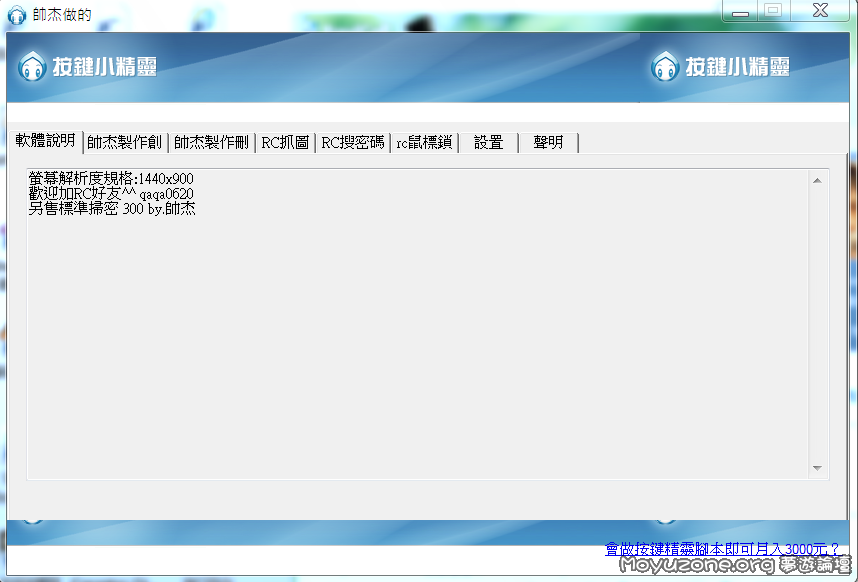Open the RC搜密碼 tab

(x=352, y=142)
